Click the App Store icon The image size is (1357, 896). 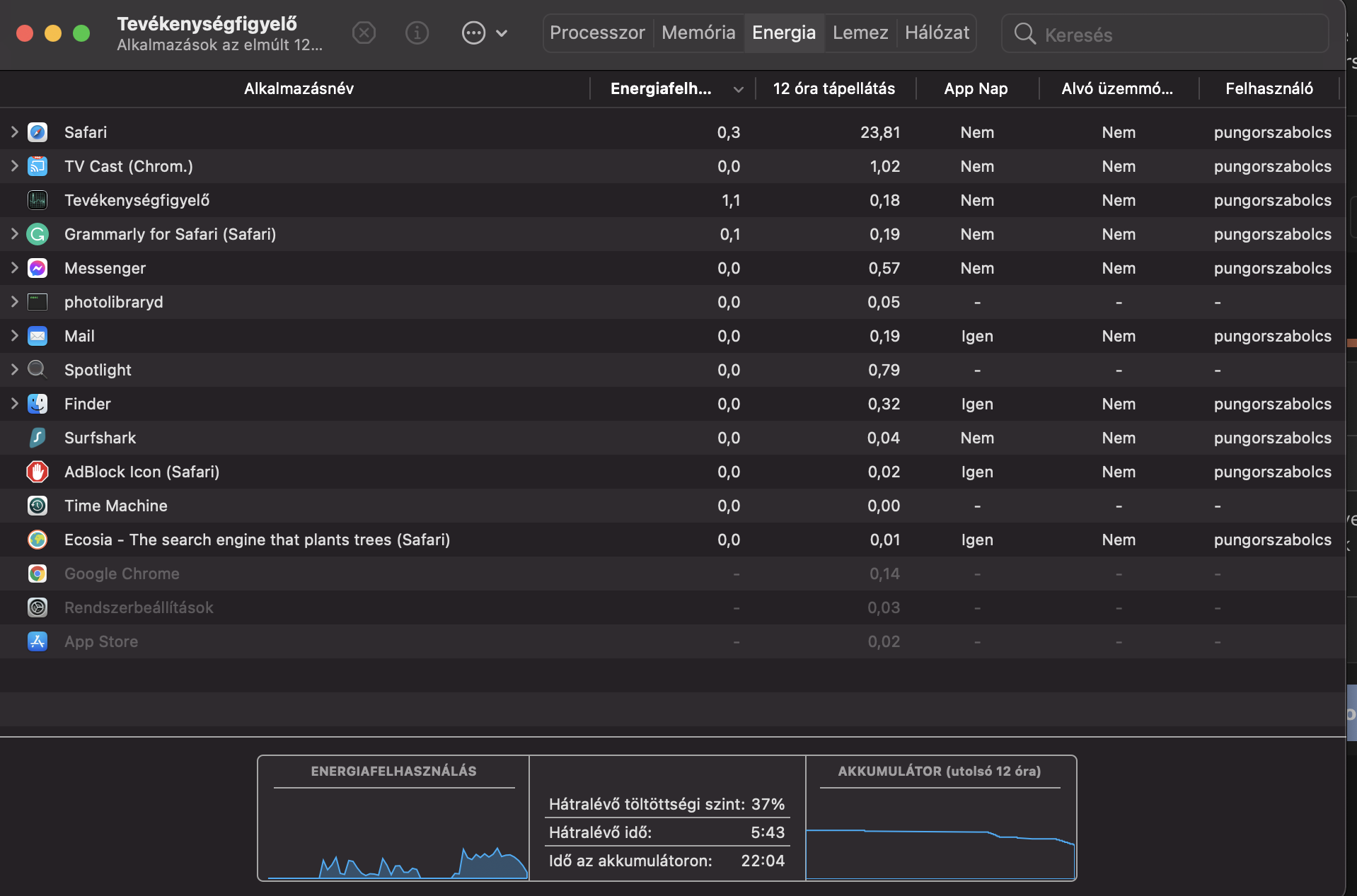[37, 641]
